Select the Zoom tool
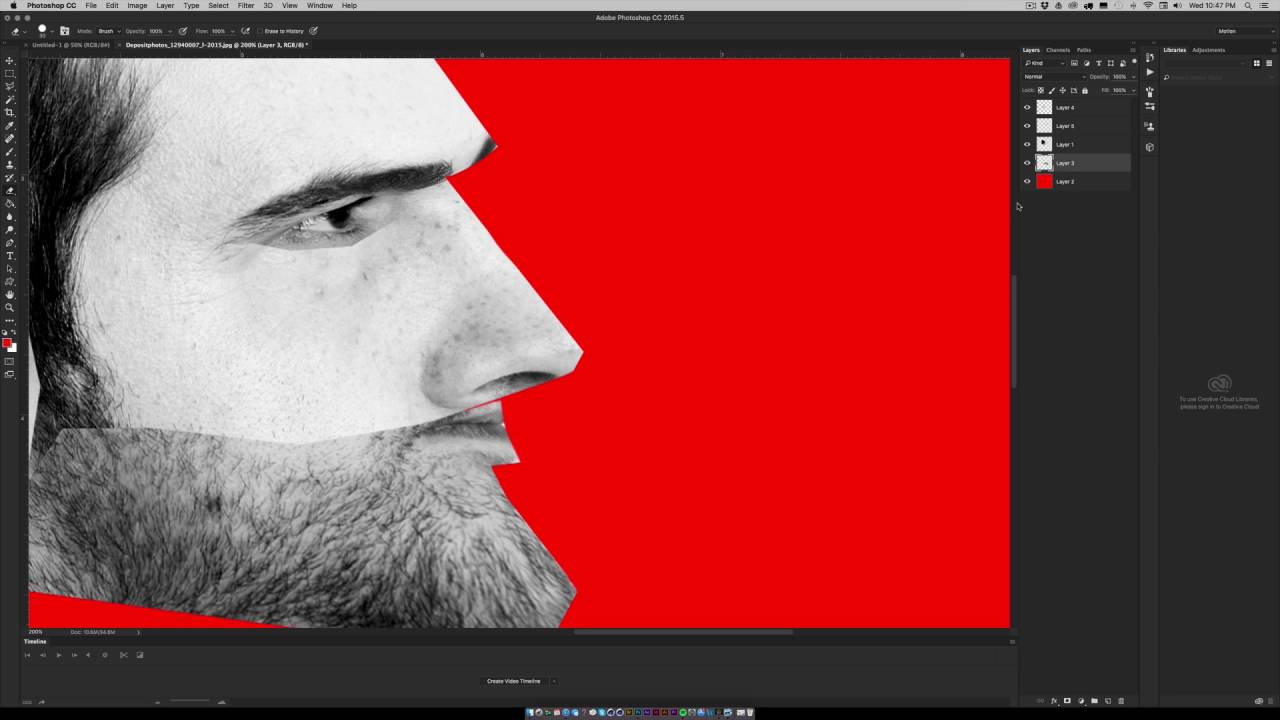1280x720 pixels. coord(10,308)
